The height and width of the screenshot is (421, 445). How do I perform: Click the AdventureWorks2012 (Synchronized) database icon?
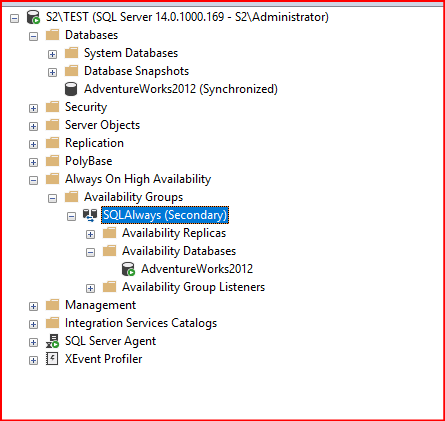click(71, 89)
